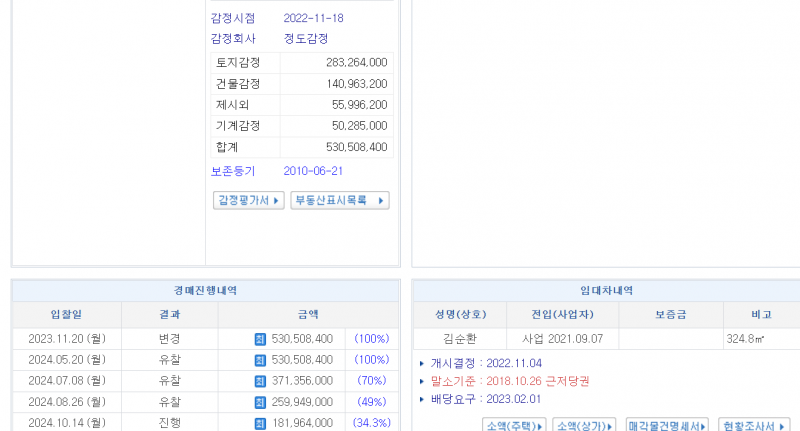Click the 정도감정 appraisal company name
800x431 pixels.
[306, 39]
